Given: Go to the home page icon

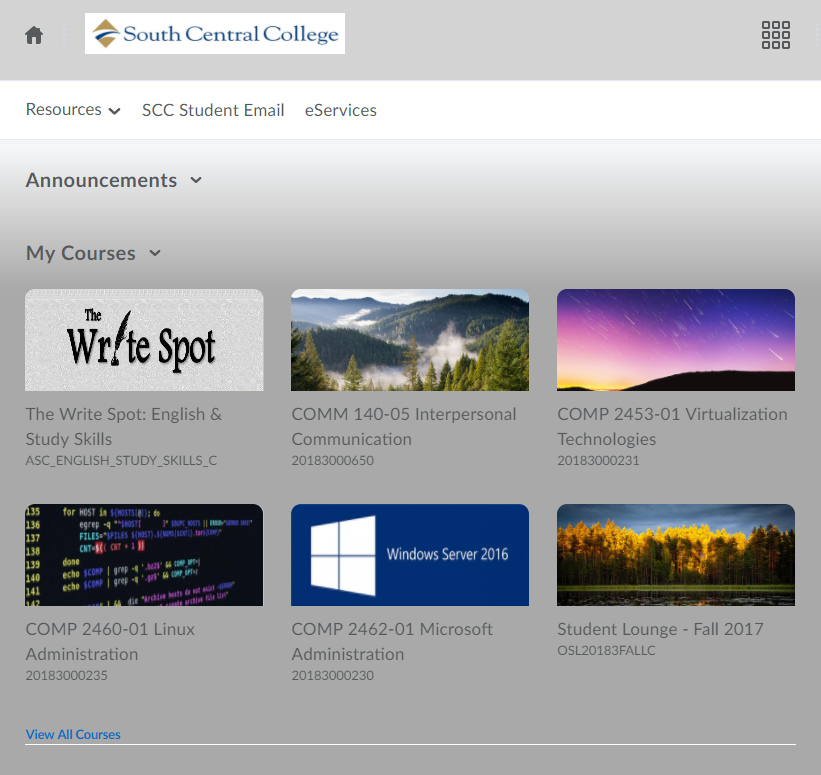Looking at the screenshot, I should [x=34, y=35].
